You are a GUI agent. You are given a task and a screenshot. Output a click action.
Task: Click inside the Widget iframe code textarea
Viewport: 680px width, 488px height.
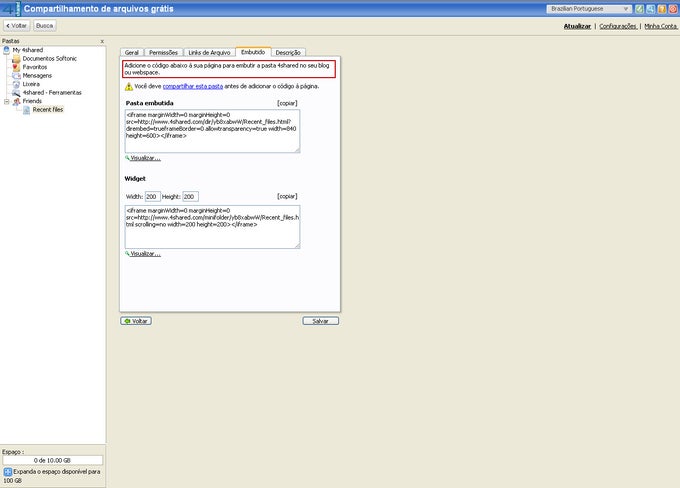[x=212, y=227]
